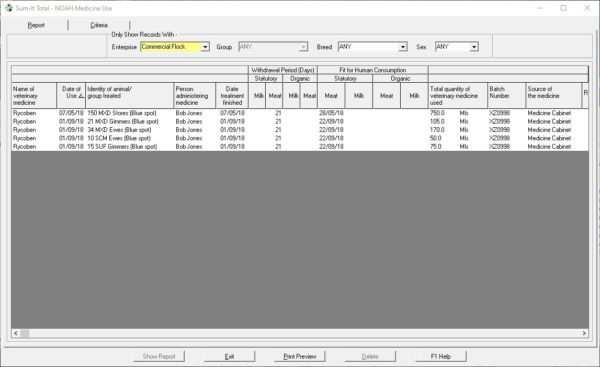The image size is (600, 367).
Task: Click the Sum-It Total app icon
Action: tap(9, 8)
